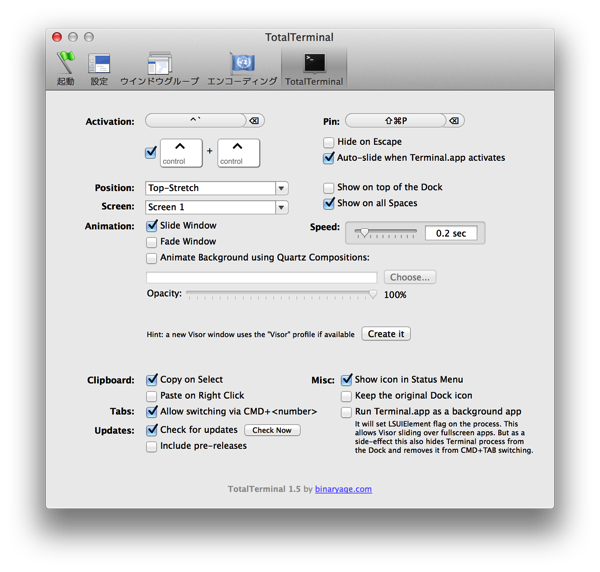This screenshot has width=600, height=572.
Task: Open the 起動 (Startup) preferences pane
Action: 65,69
